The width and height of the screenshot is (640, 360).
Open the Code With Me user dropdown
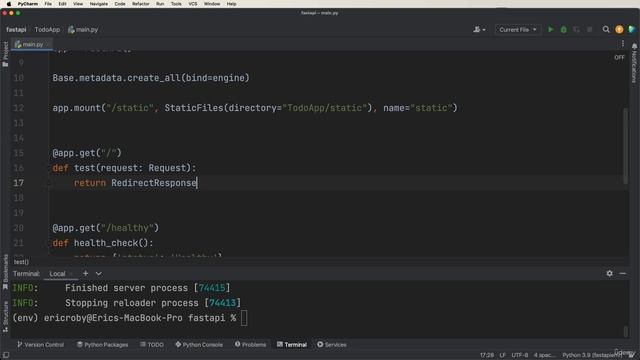click(x=479, y=29)
